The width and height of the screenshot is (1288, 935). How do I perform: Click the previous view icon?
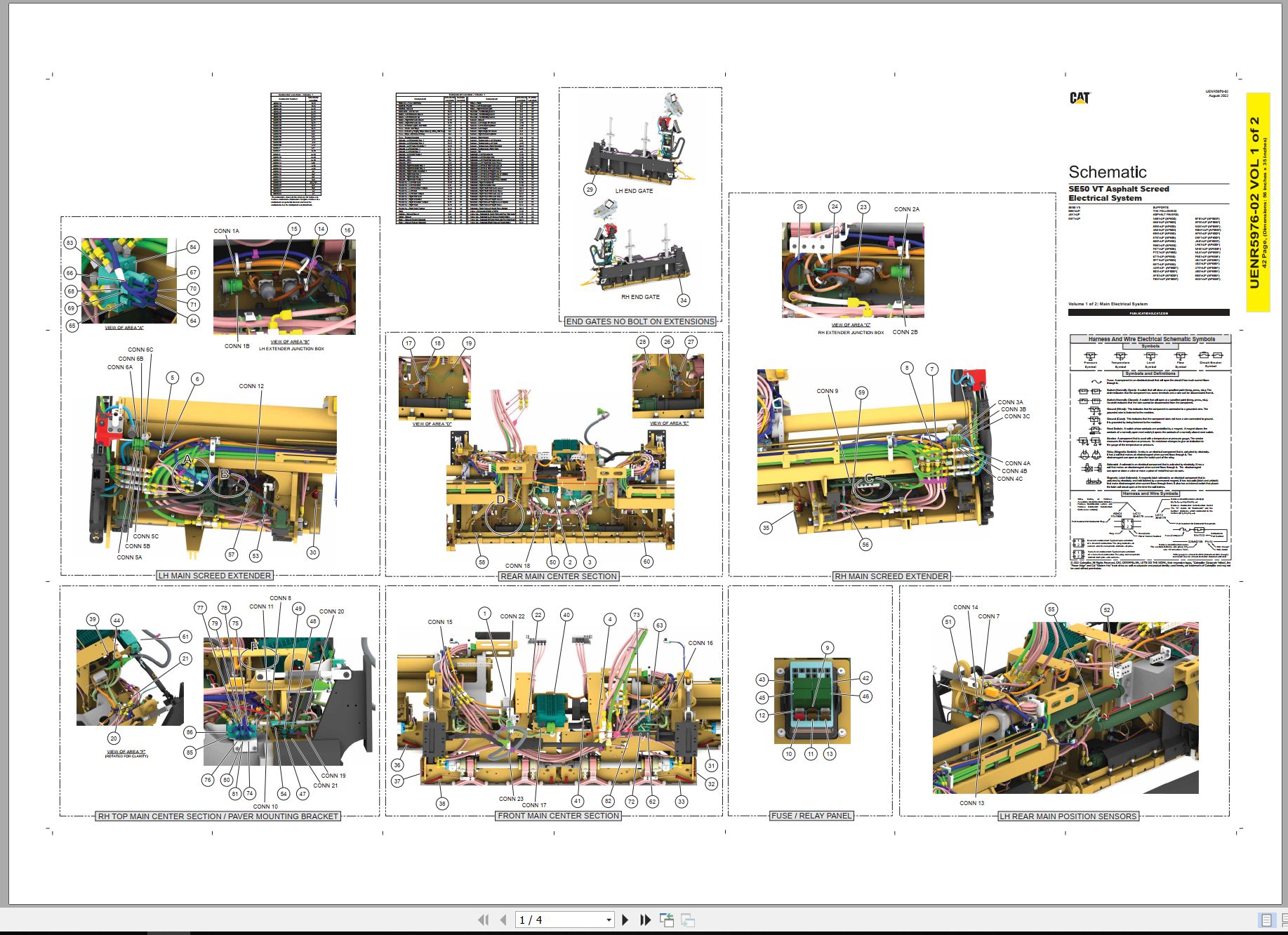pyautogui.click(x=666, y=920)
